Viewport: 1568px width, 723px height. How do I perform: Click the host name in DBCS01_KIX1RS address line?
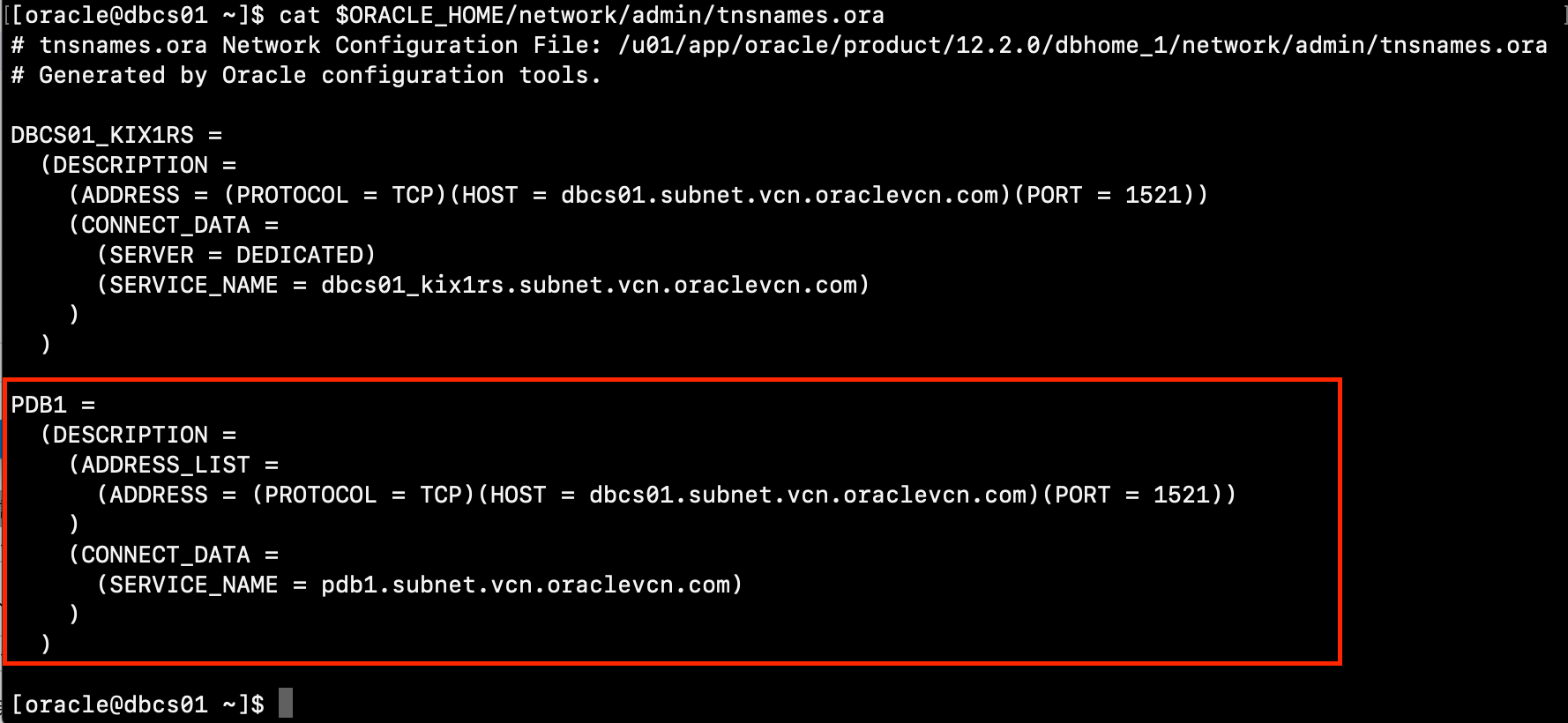[780, 195]
